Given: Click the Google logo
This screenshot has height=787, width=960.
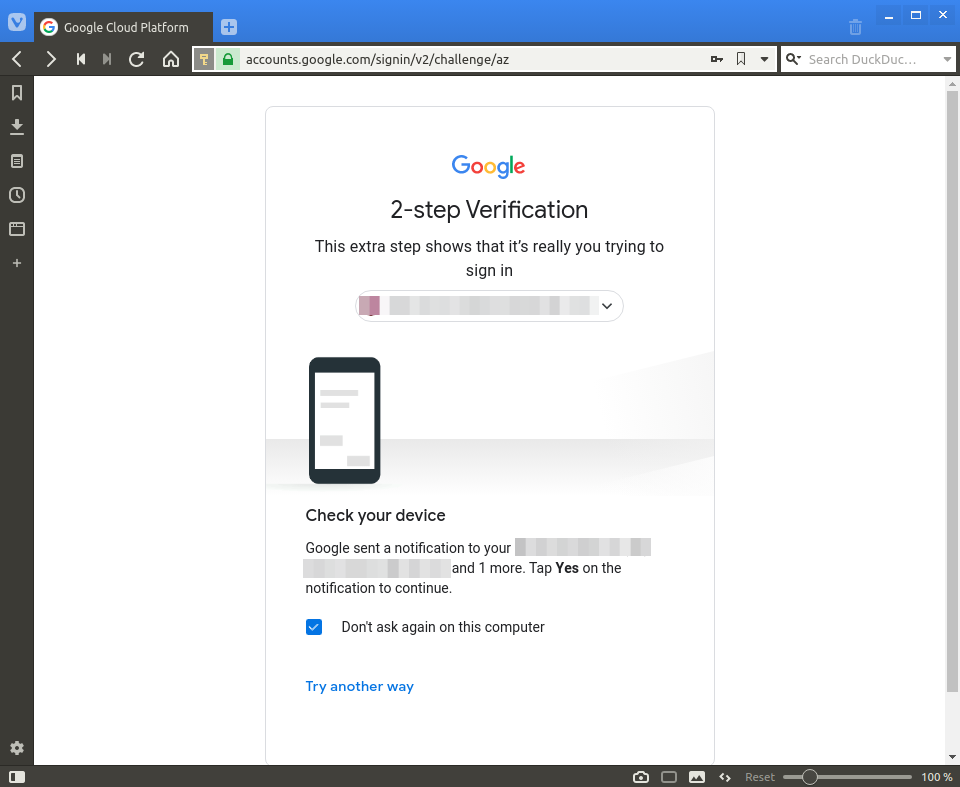Looking at the screenshot, I should coord(489,165).
